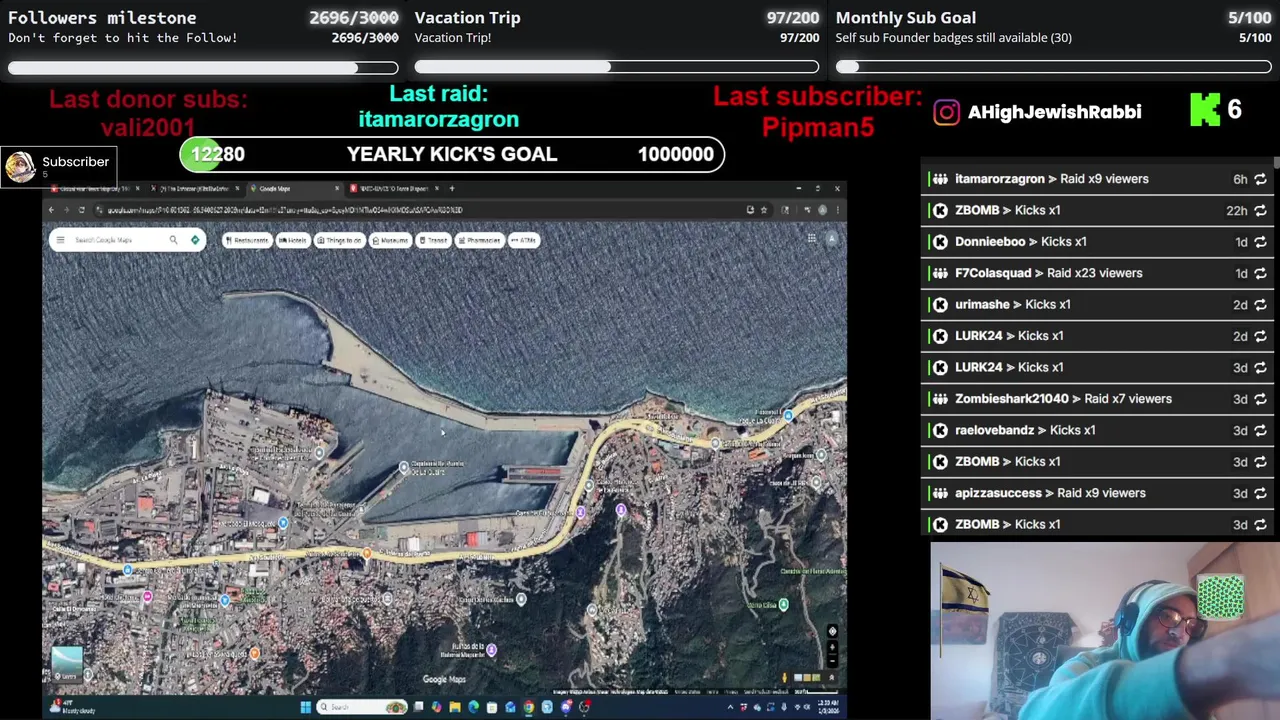Viewport: 1280px width, 720px height.
Task: Click the Donnieeboo Kicks x1 repeat icon
Action: tap(1260, 242)
